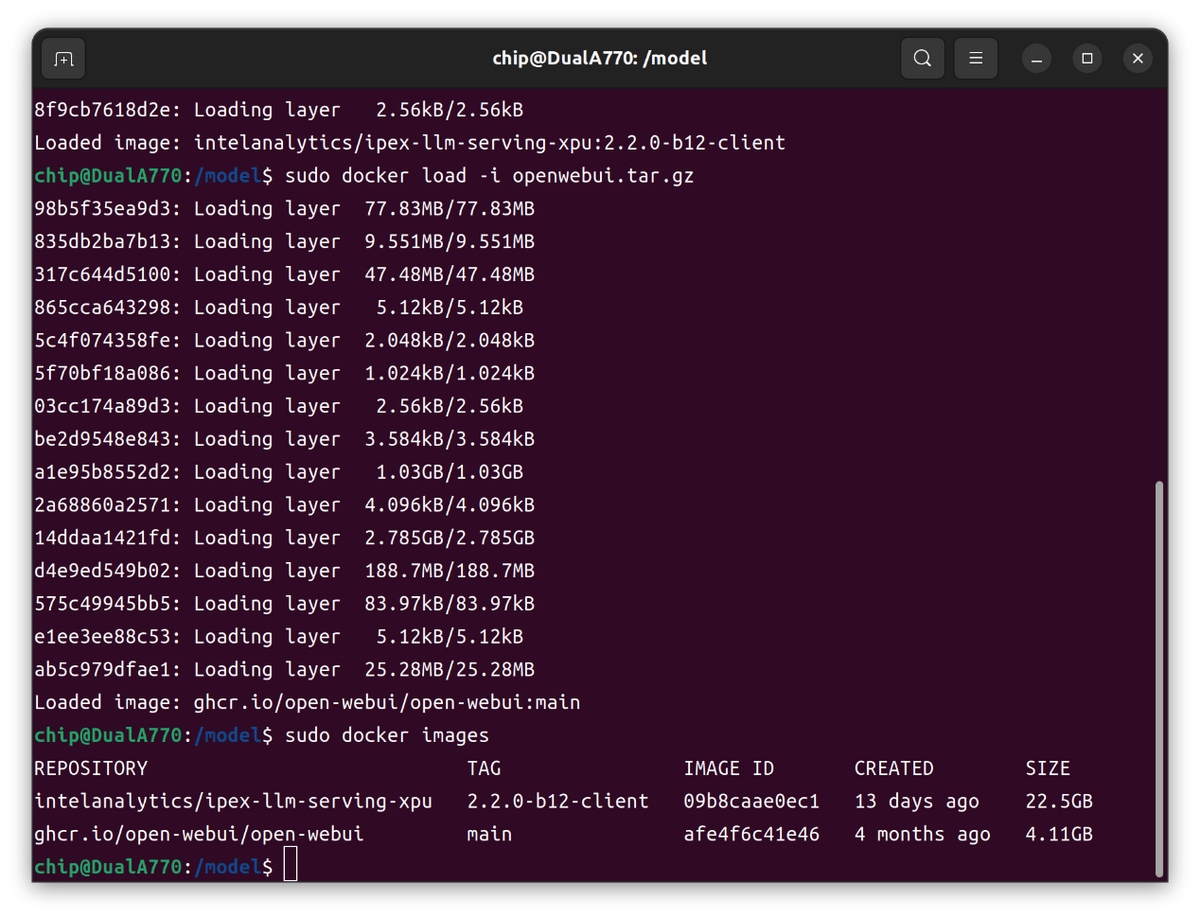Click the CREATED column header
Viewport: 1200px width, 918px height.
(x=894, y=769)
